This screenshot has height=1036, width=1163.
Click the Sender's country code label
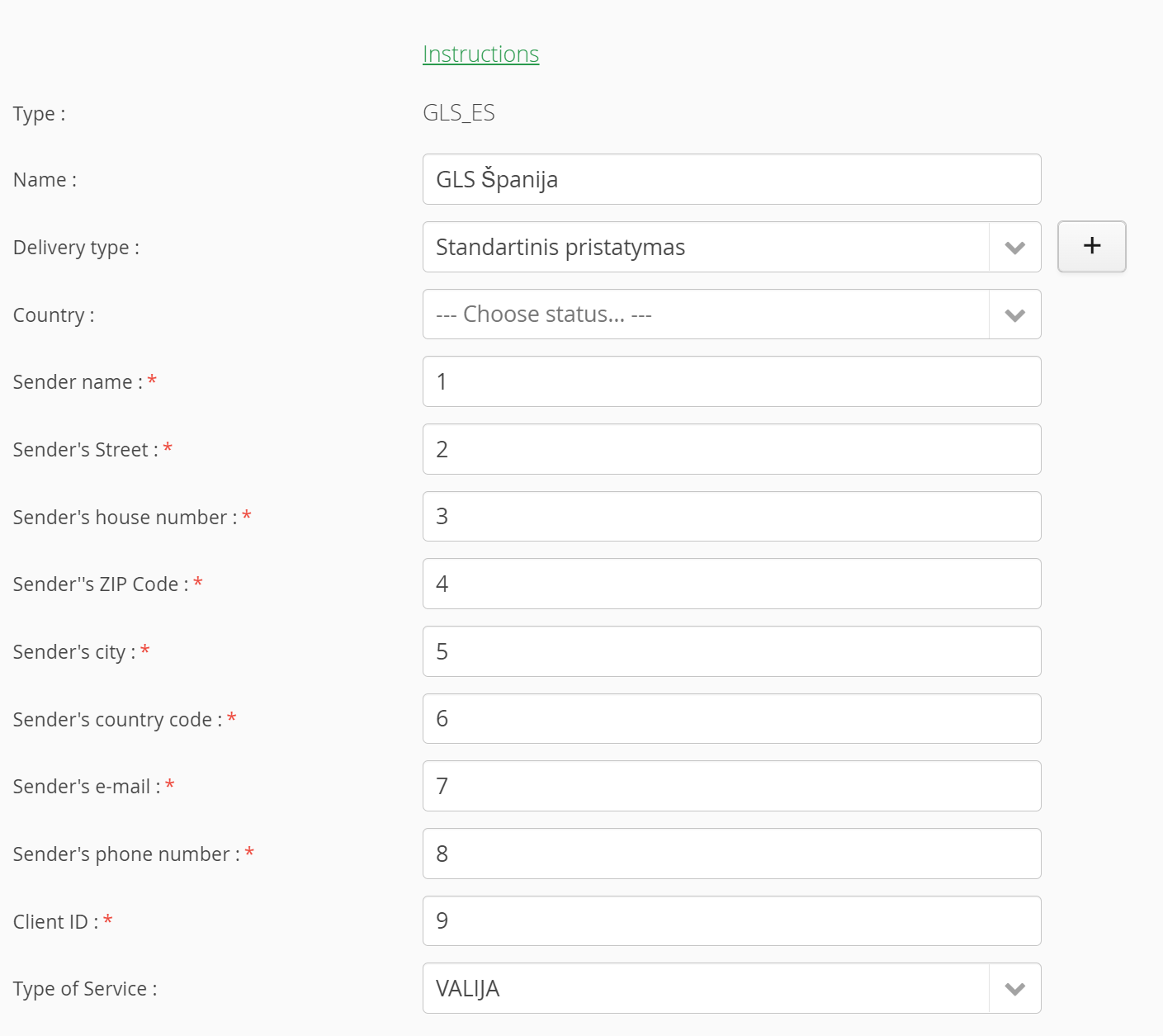pos(125,720)
